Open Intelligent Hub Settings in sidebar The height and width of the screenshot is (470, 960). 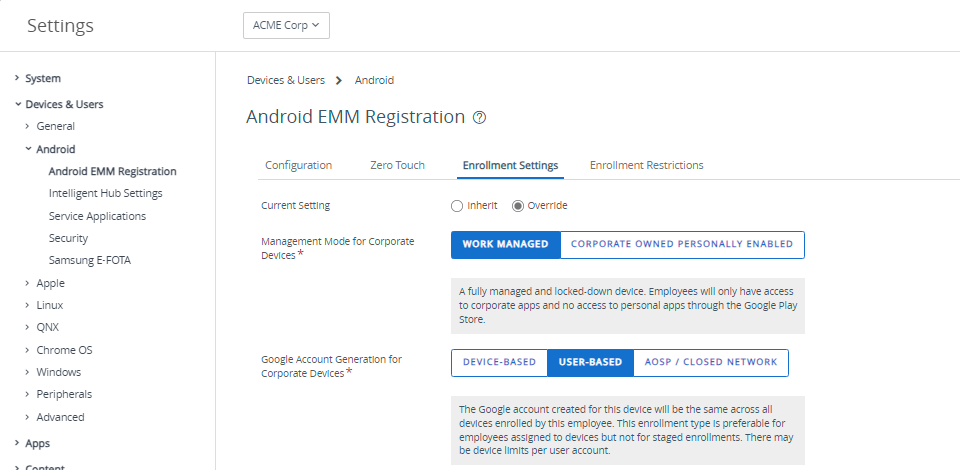(105, 193)
